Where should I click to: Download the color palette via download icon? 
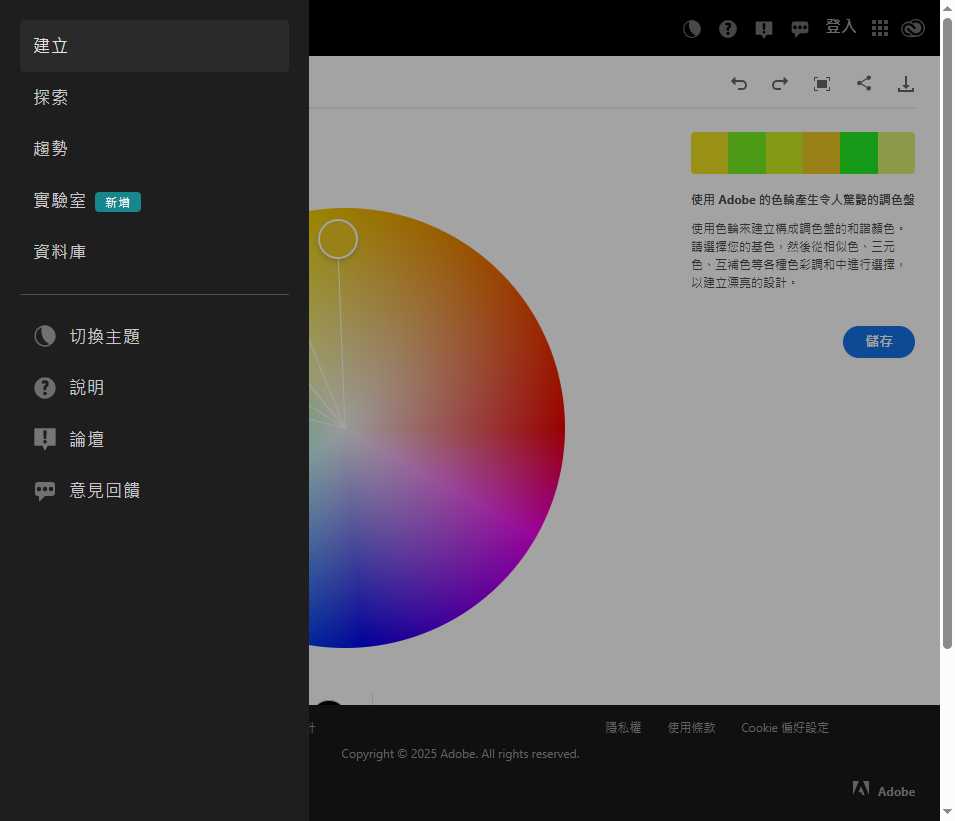pos(906,84)
